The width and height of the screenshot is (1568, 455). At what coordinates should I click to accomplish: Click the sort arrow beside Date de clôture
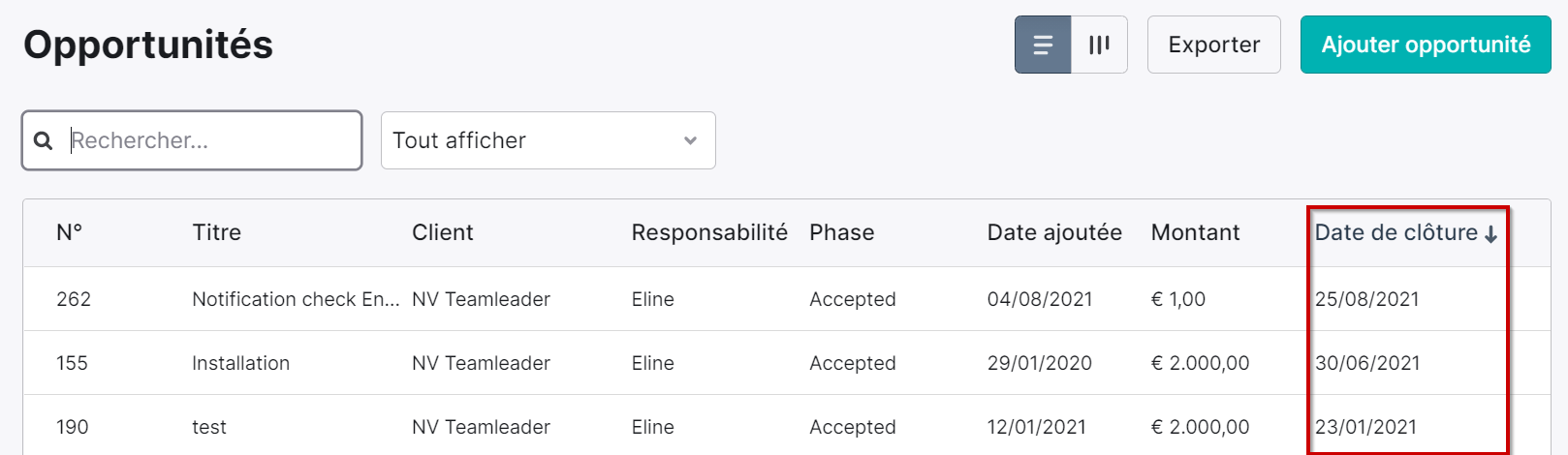click(1490, 234)
